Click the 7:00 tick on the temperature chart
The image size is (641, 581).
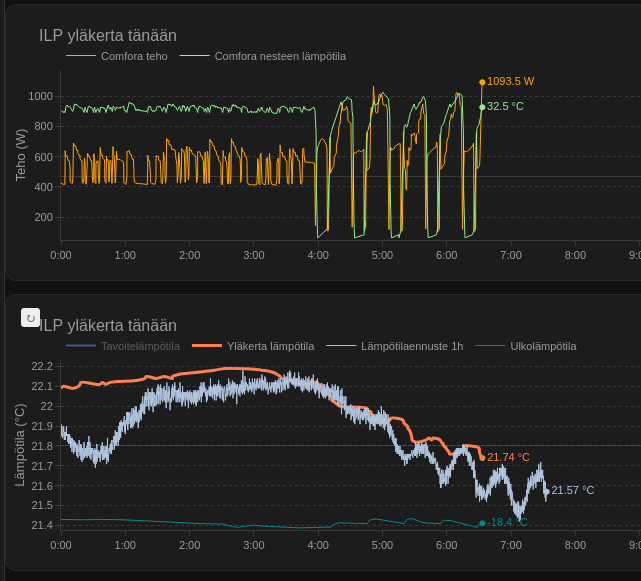pyautogui.click(x=511, y=545)
